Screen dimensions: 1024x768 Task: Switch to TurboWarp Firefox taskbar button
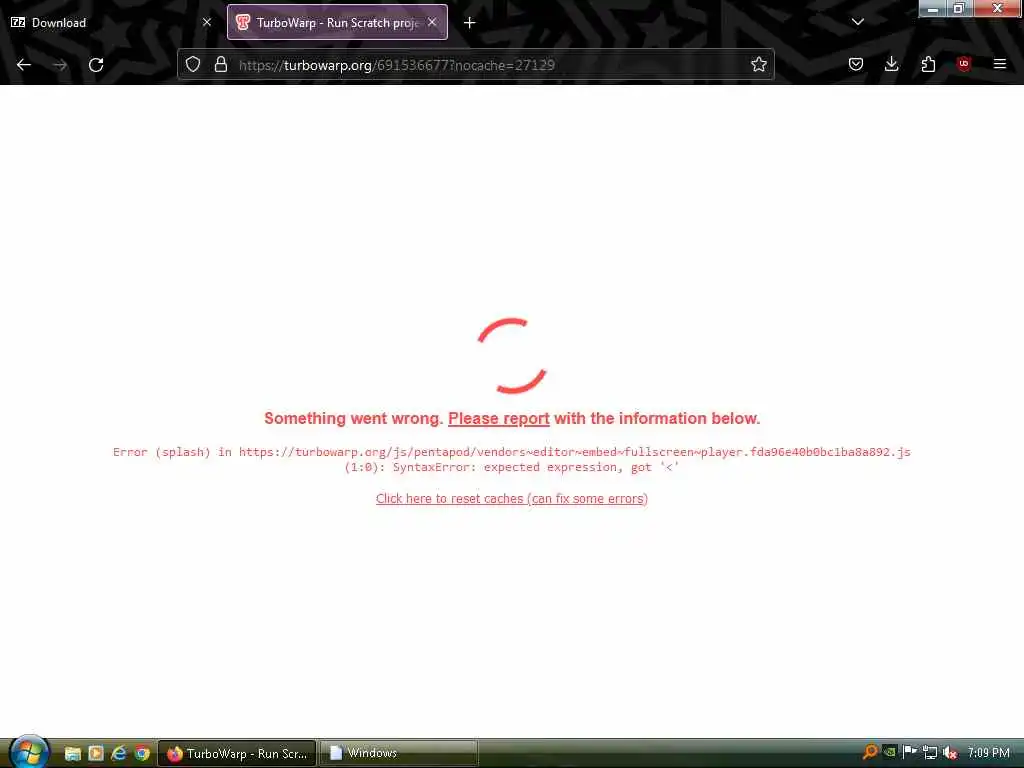(x=236, y=754)
